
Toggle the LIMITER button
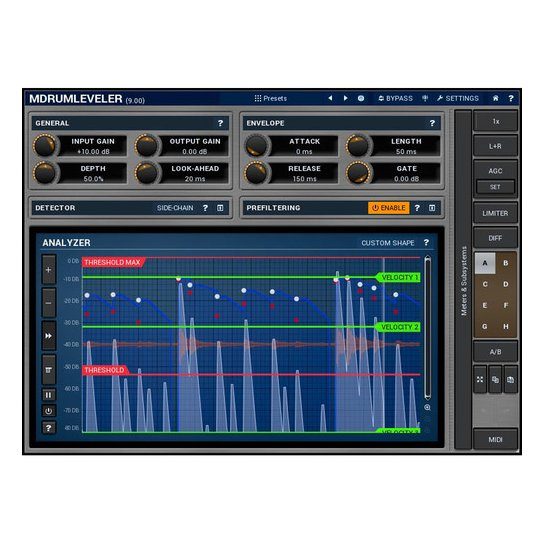495,213
